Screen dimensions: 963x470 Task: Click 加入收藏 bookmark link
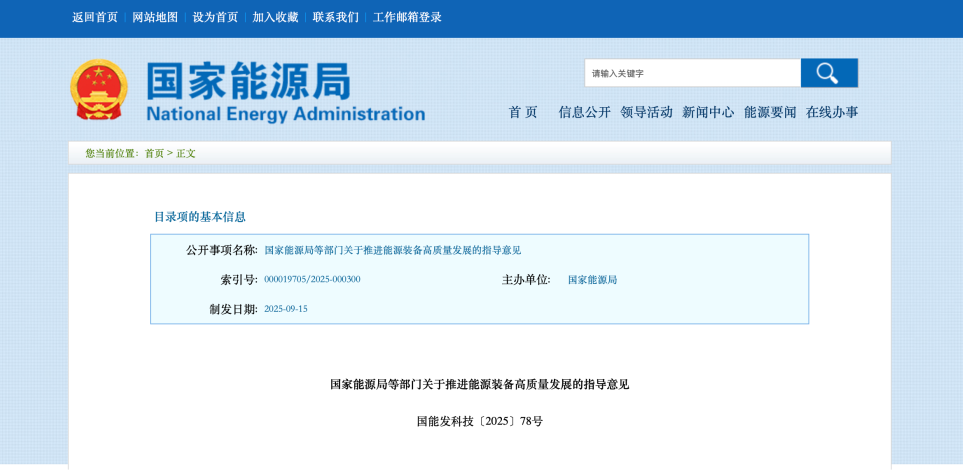point(275,17)
